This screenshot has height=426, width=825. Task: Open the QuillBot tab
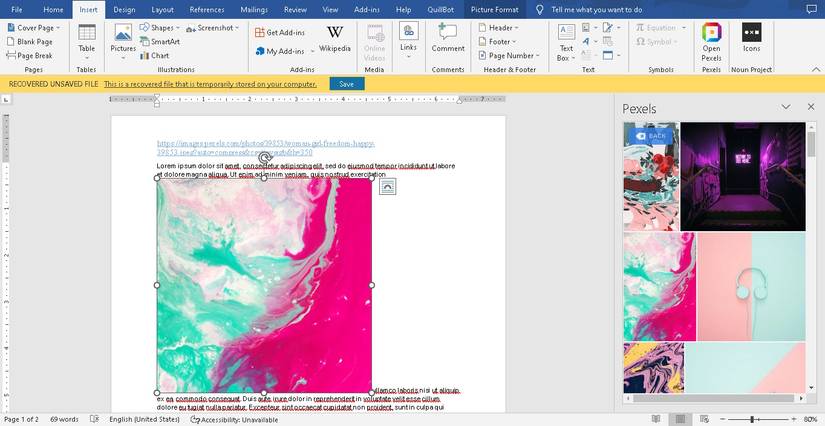pyautogui.click(x=441, y=9)
